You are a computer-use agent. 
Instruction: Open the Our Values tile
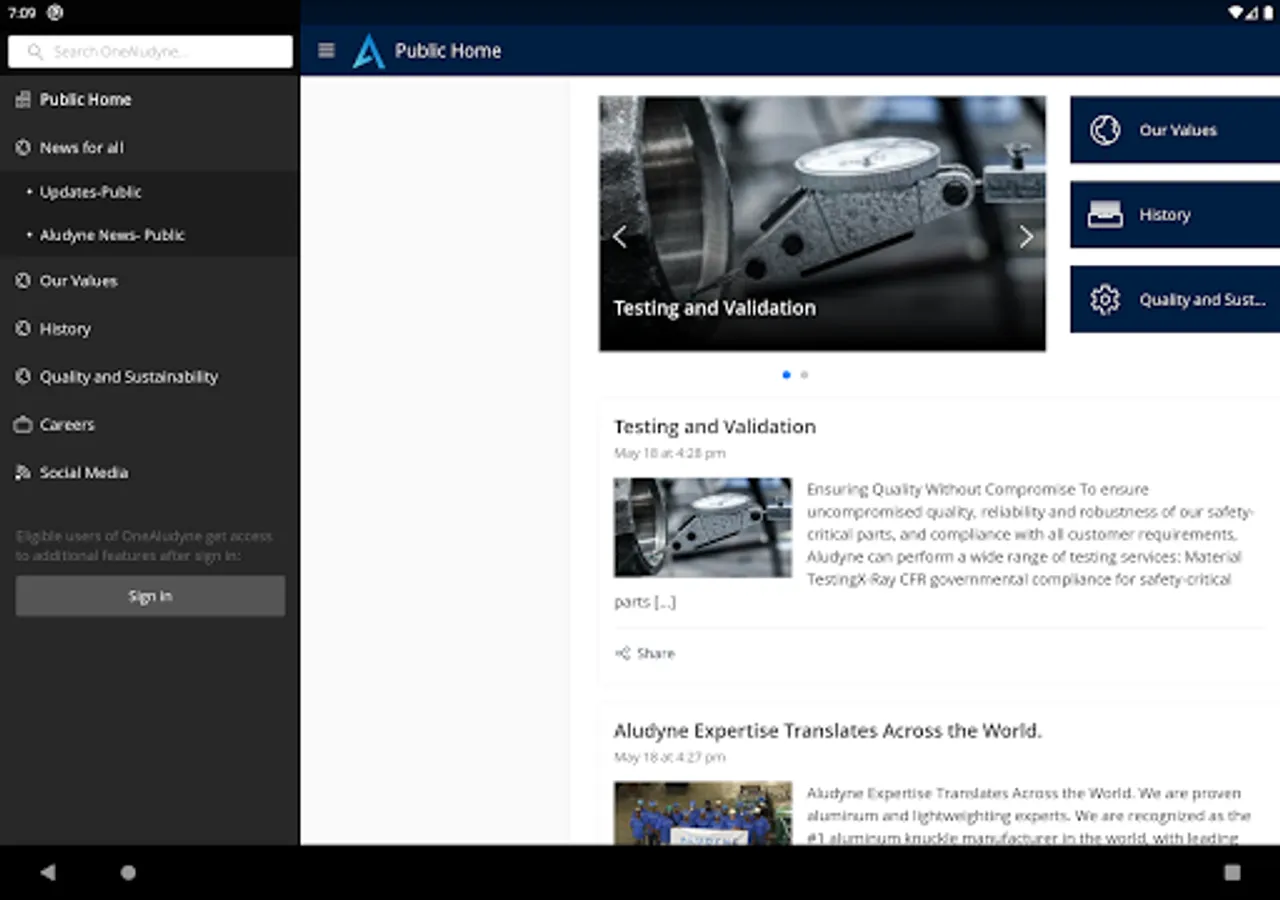[1175, 130]
